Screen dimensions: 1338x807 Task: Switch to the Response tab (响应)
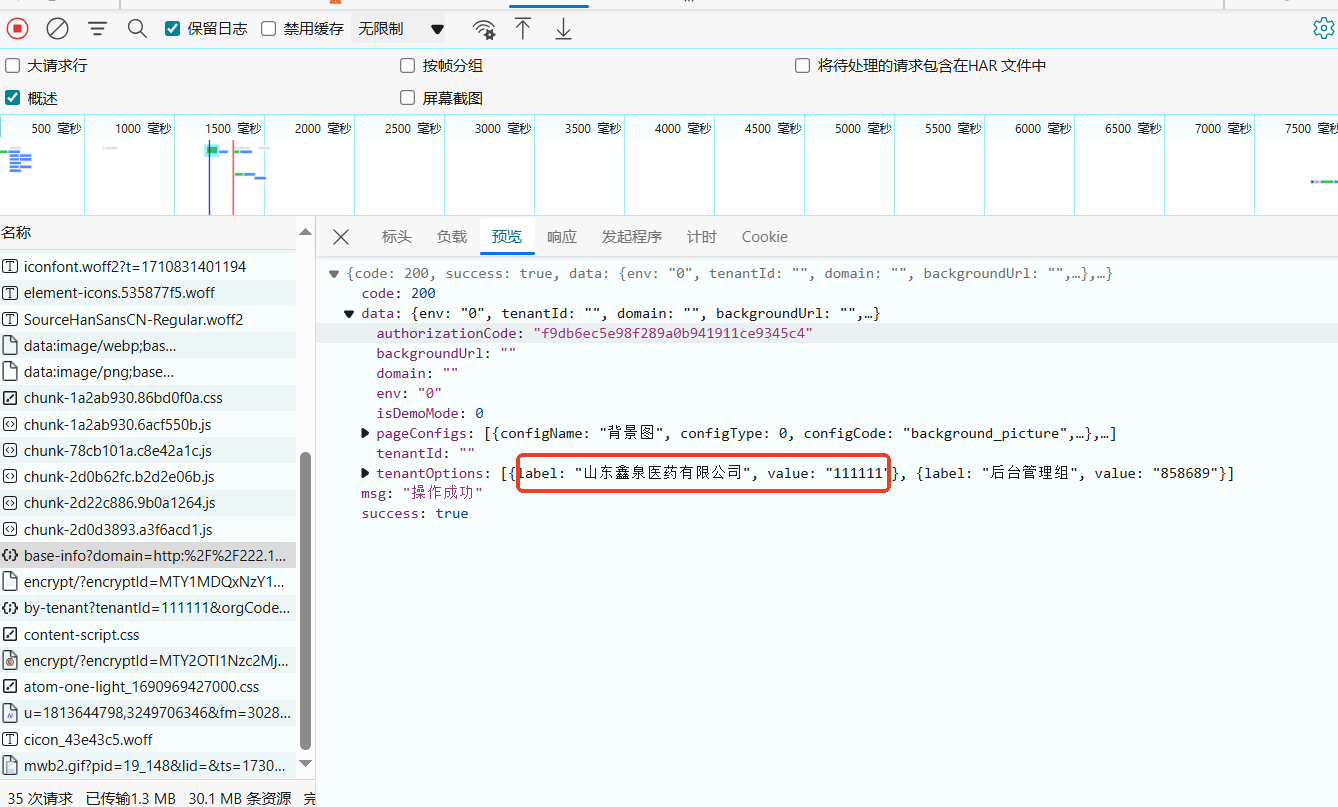point(562,237)
